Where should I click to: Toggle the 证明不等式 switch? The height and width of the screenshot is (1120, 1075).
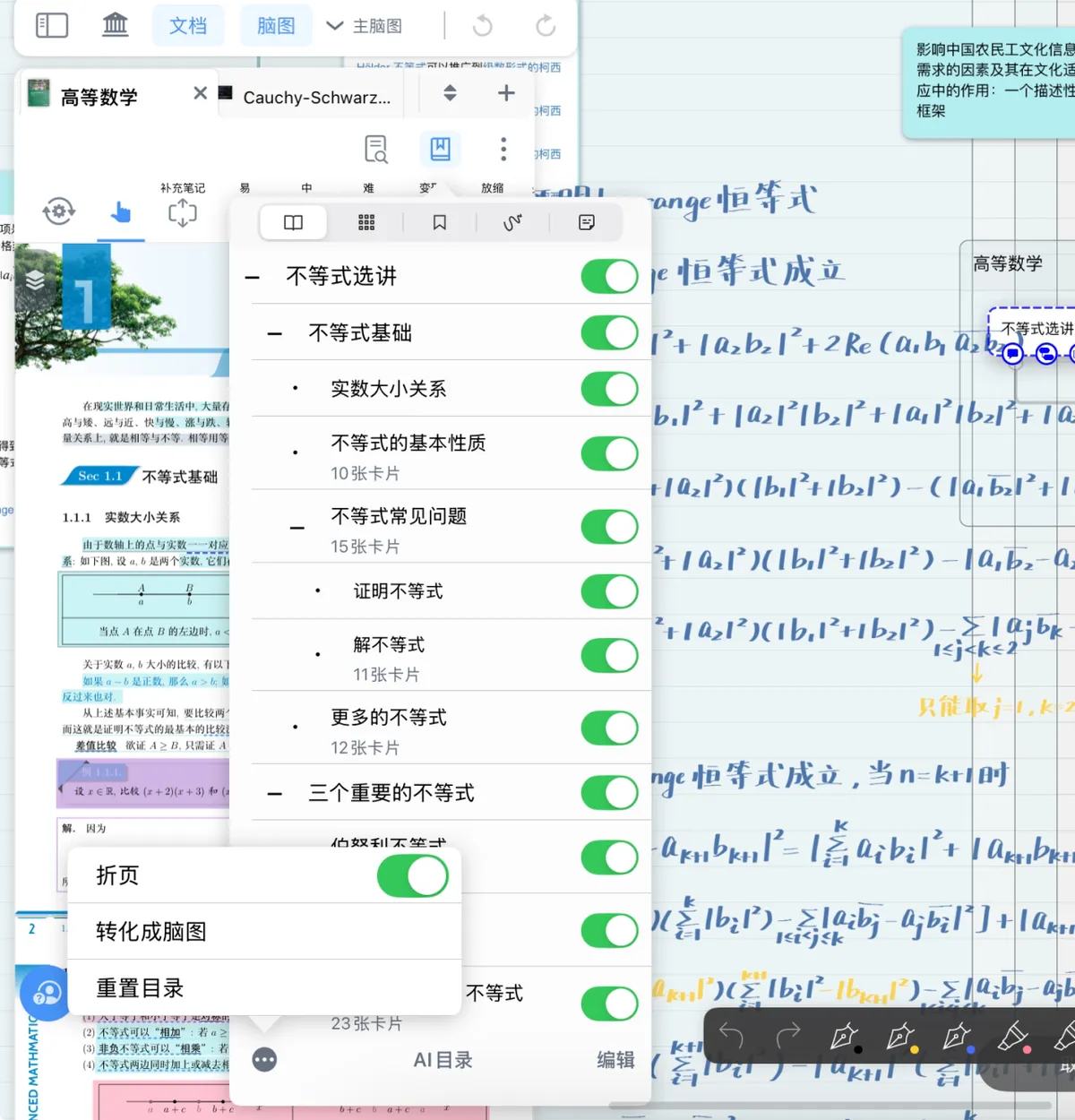tap(609, 591)
